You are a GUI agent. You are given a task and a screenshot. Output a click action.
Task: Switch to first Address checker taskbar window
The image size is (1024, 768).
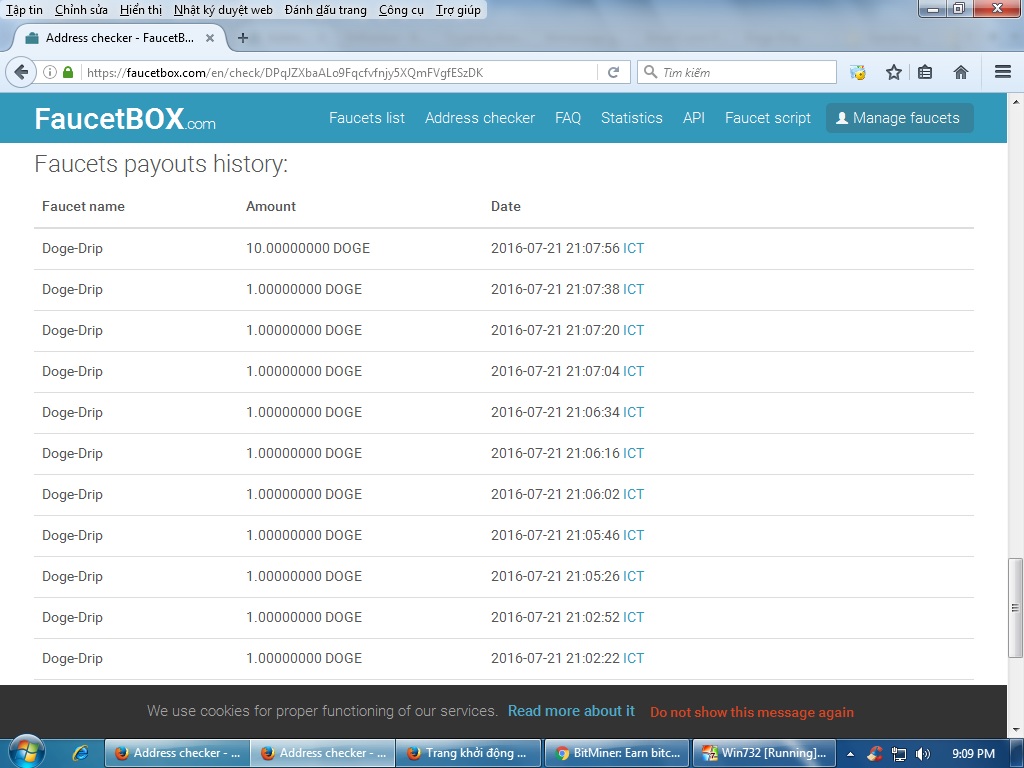(177, 753)
